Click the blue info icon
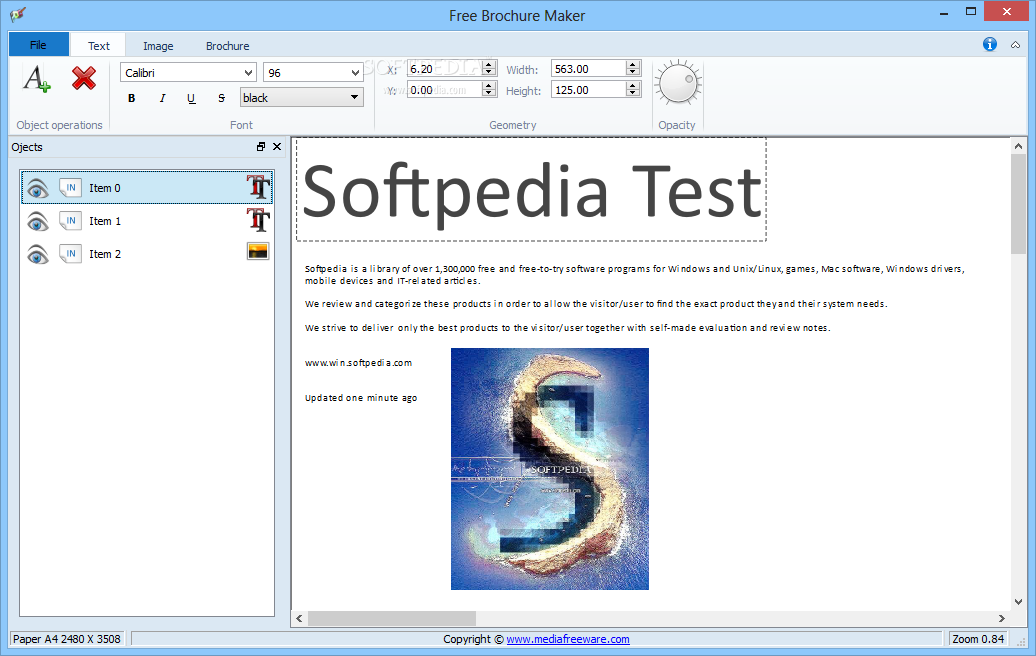 pyautogui.click(x=990, y=44)
